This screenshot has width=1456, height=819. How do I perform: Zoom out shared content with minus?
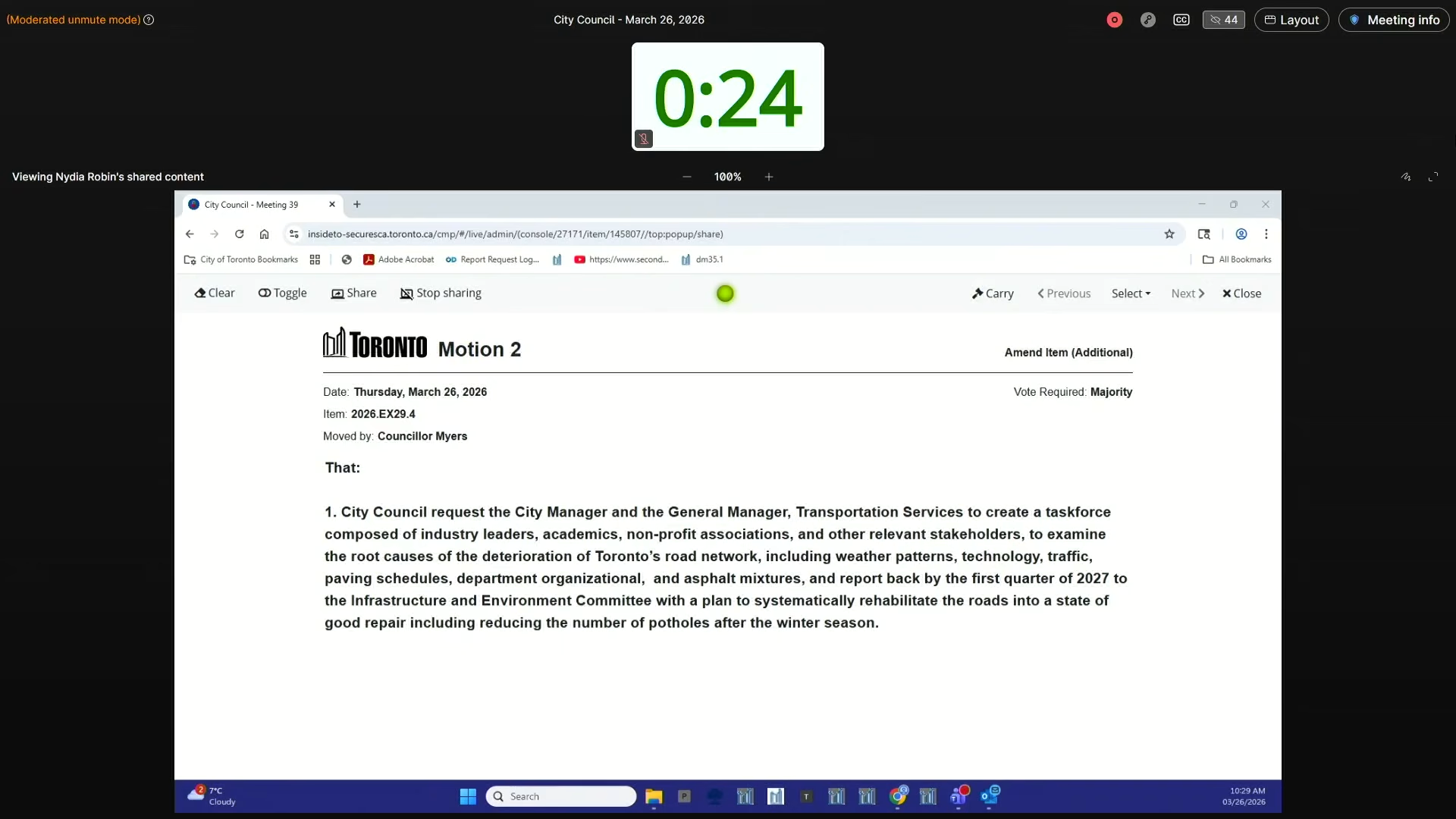pos(687,177)
